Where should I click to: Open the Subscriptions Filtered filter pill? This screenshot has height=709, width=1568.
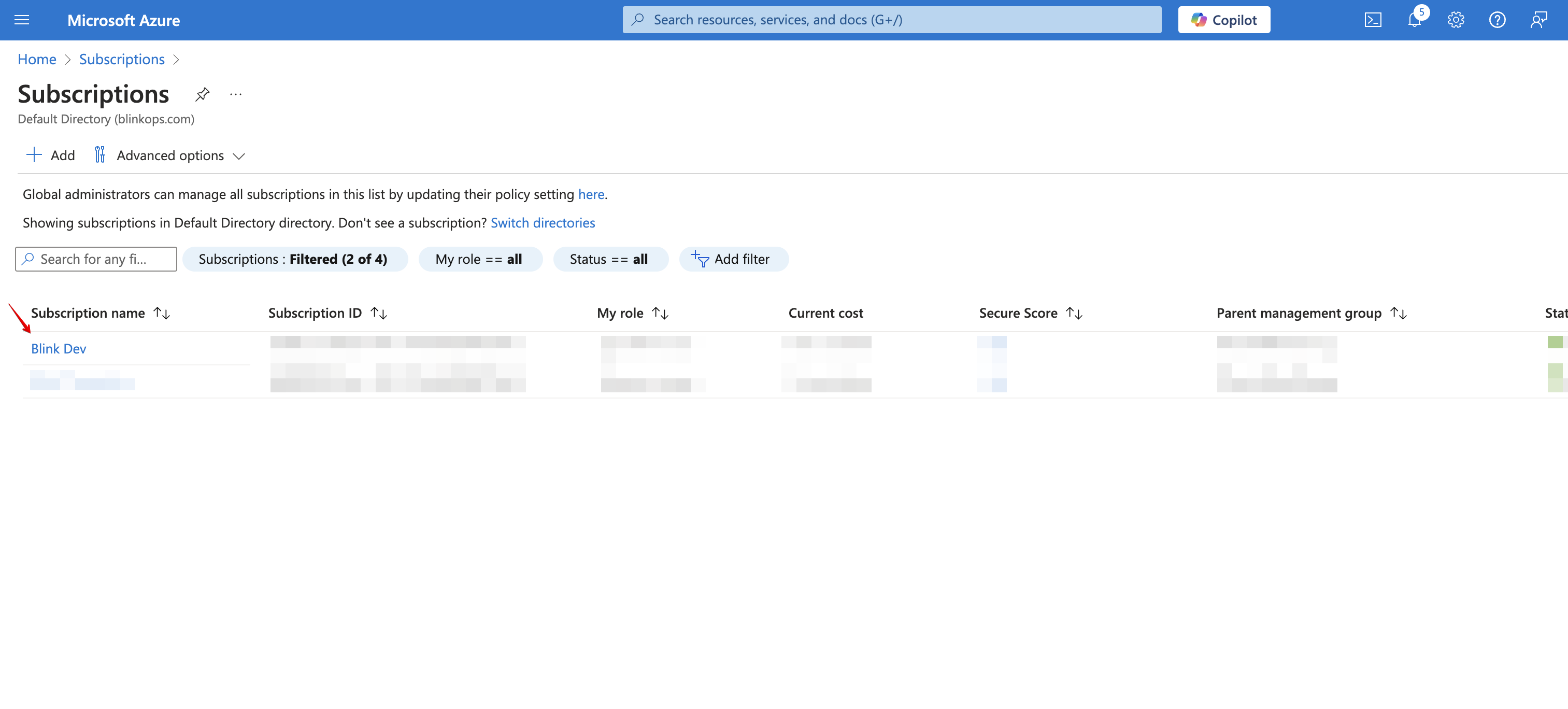click(x=293, y=259)
